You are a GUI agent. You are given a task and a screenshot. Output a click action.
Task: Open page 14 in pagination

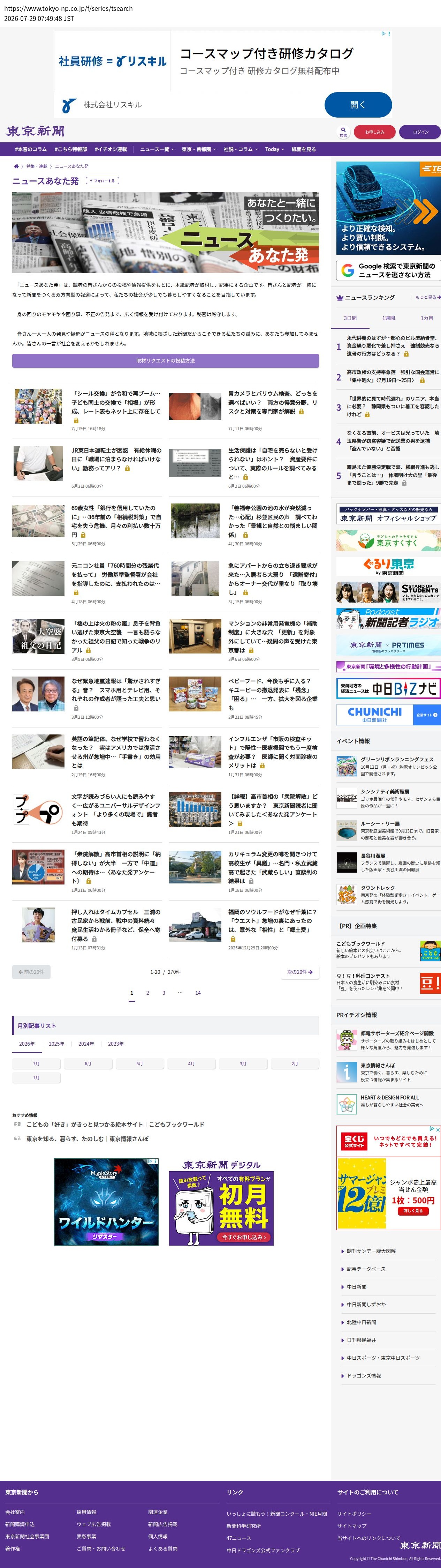point(198,993)
